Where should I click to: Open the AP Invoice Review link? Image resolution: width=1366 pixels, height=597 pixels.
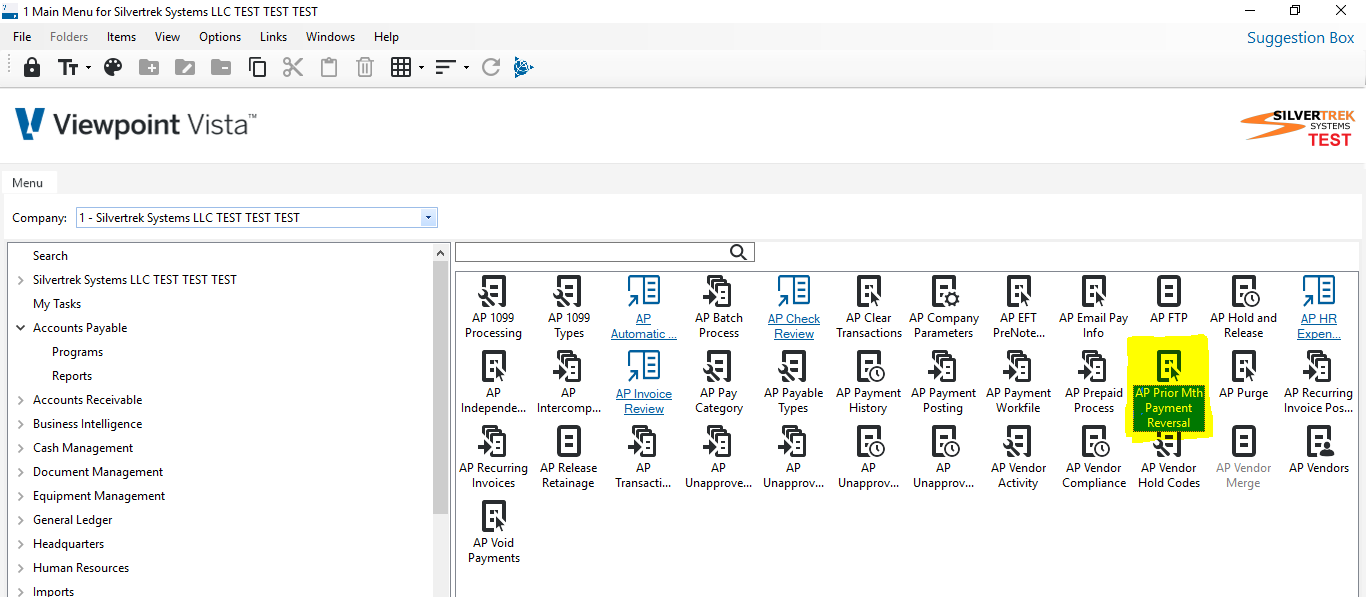click(644, 383)
